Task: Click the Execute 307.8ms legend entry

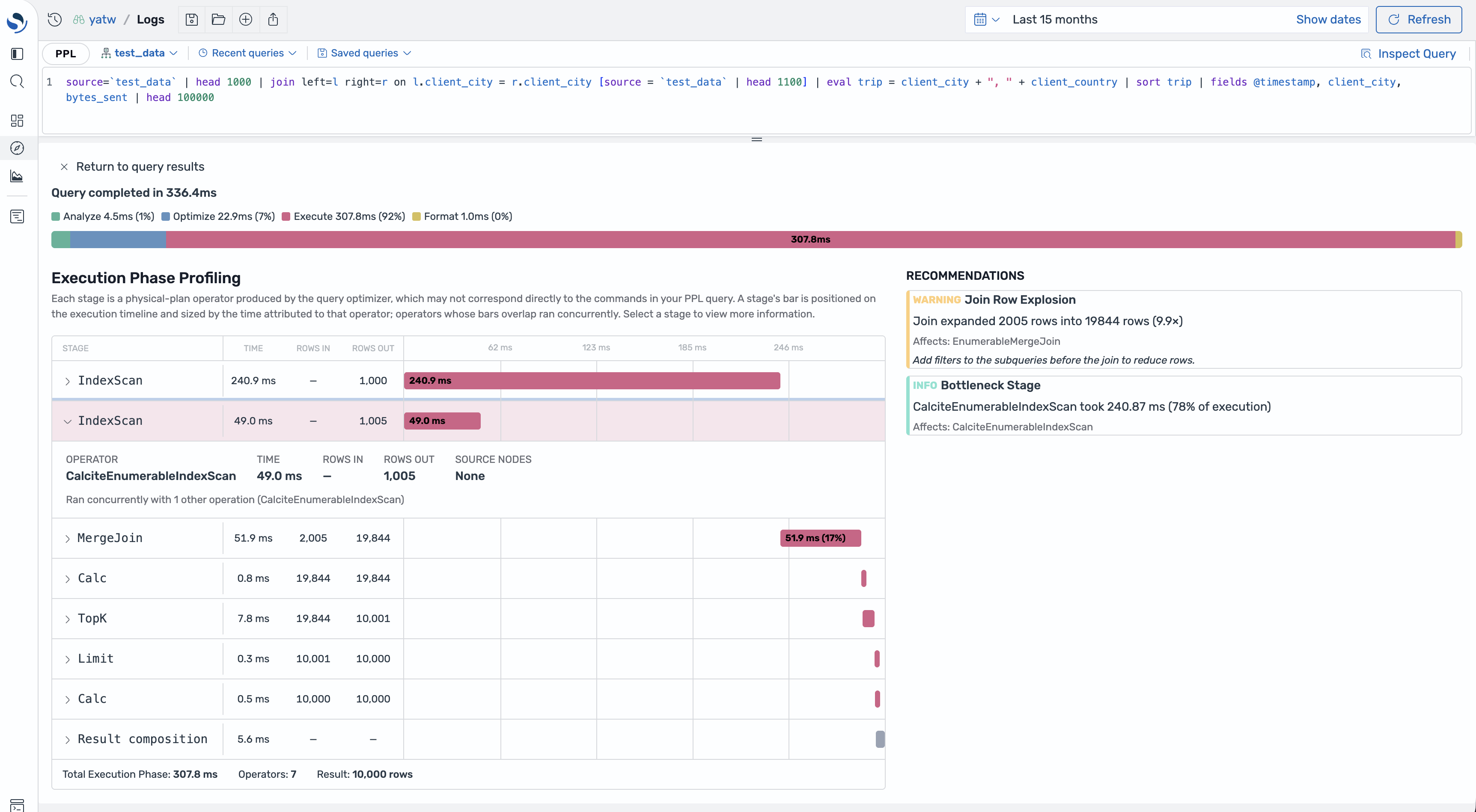Action: [344, 216]
